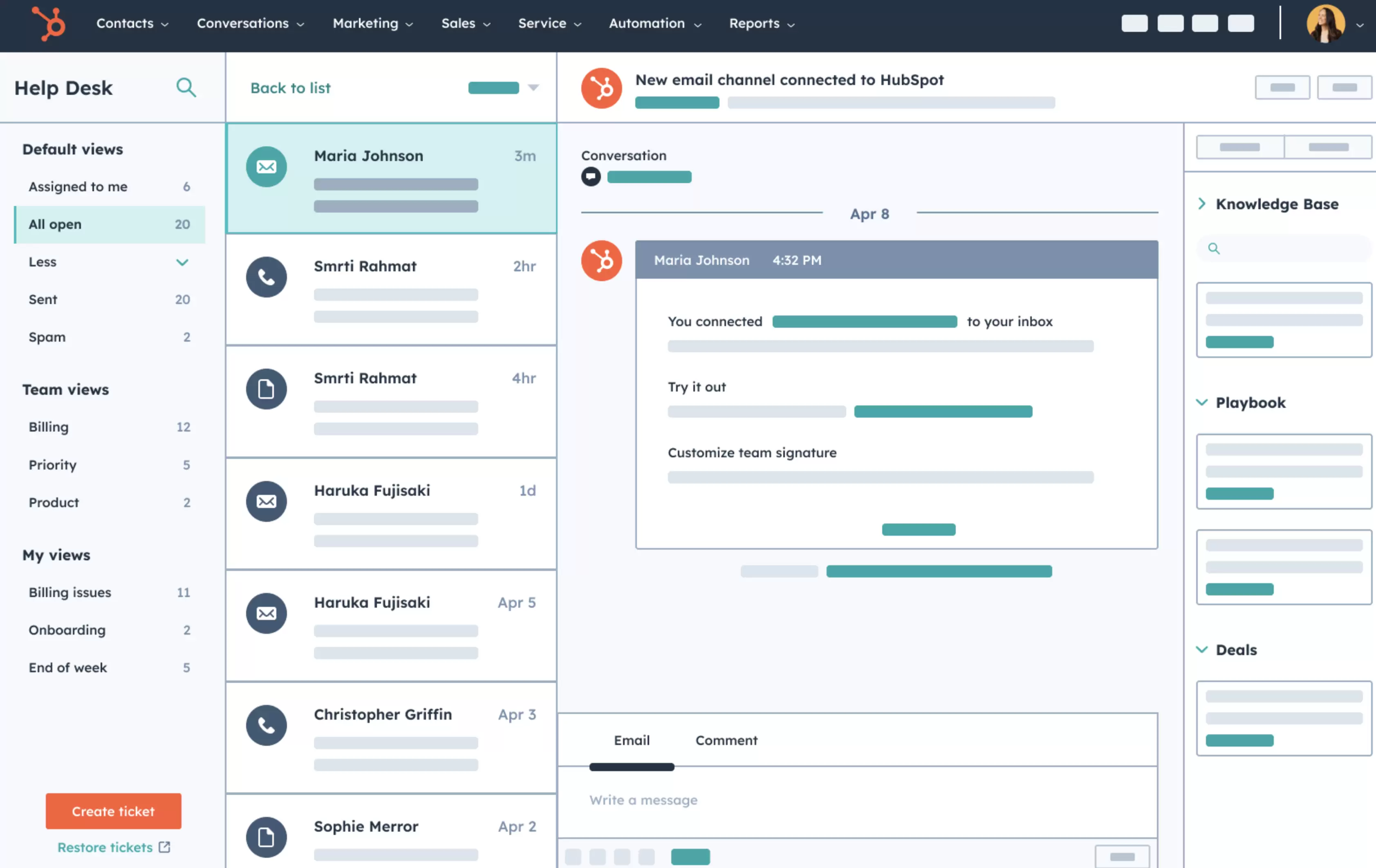Select the Assigned to me view
Image resolution: width=1376 pixels, height=868 pixels.
coord(78,186)
